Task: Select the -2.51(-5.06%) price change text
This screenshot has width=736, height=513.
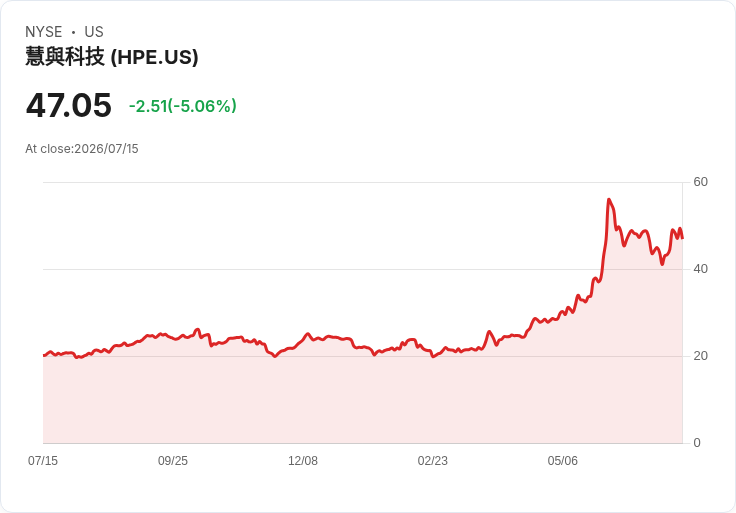Action: click(x=183, y=106)
